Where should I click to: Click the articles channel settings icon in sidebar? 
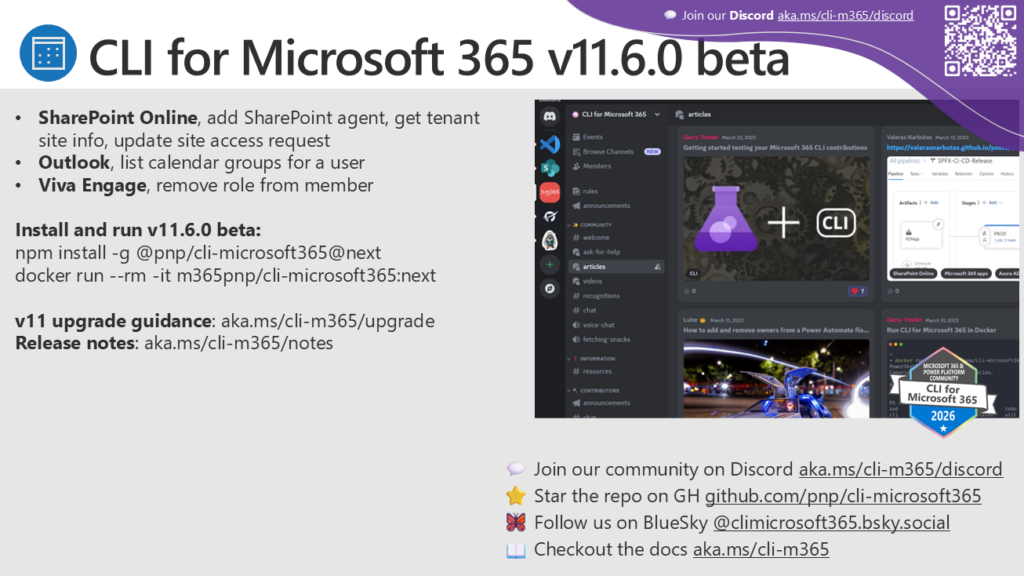657,266
